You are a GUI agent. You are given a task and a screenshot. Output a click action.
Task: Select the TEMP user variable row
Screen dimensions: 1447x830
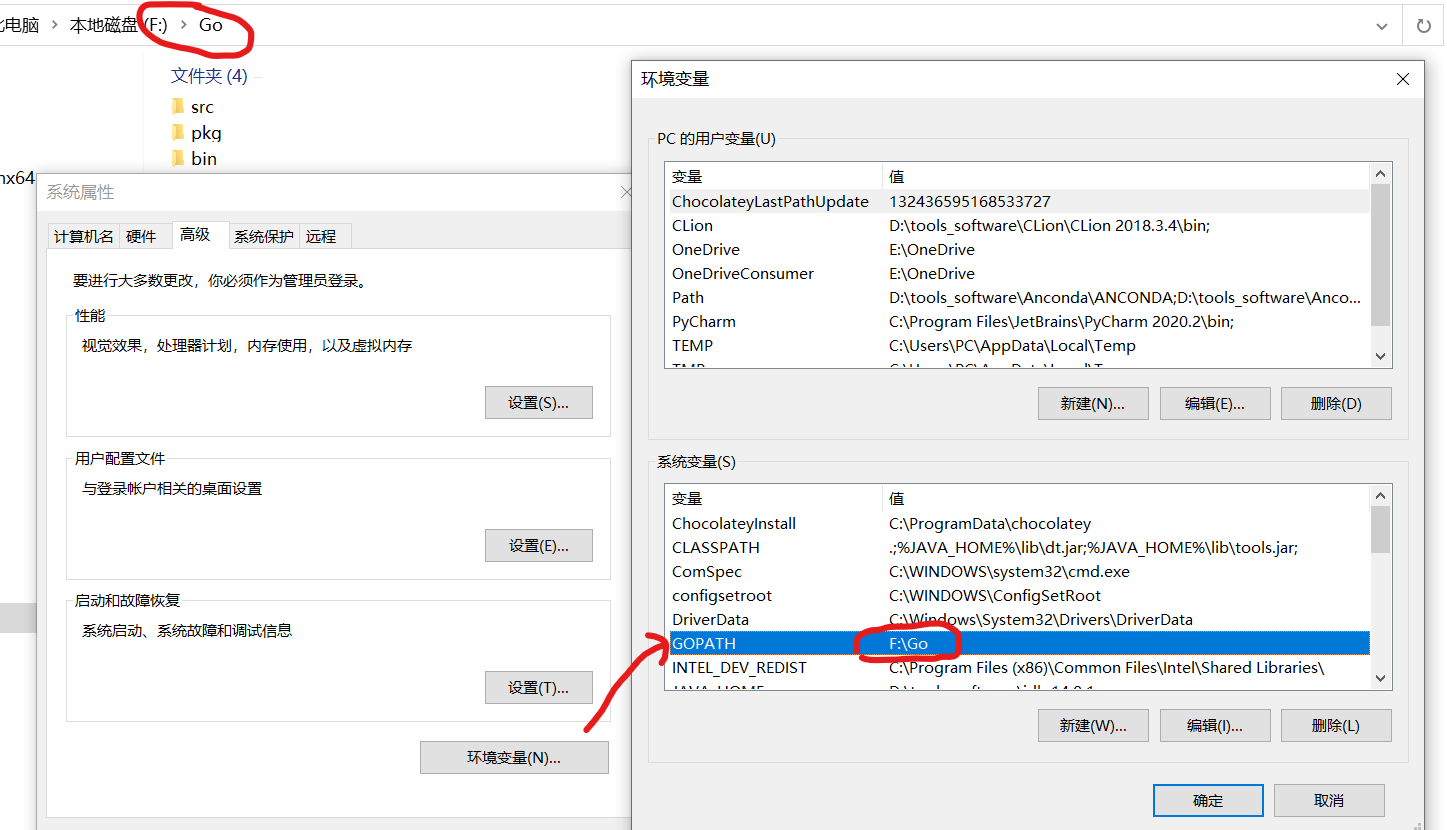click(x=1018, y=346)
